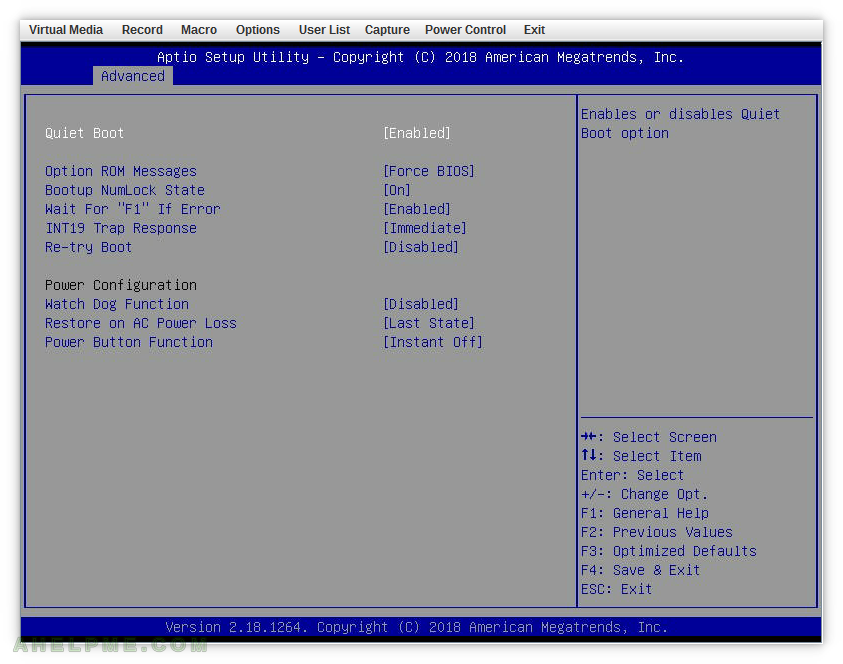The width and height of the screenshot is (843, 664).
Task: Open the Options menu
Action: 258,30
